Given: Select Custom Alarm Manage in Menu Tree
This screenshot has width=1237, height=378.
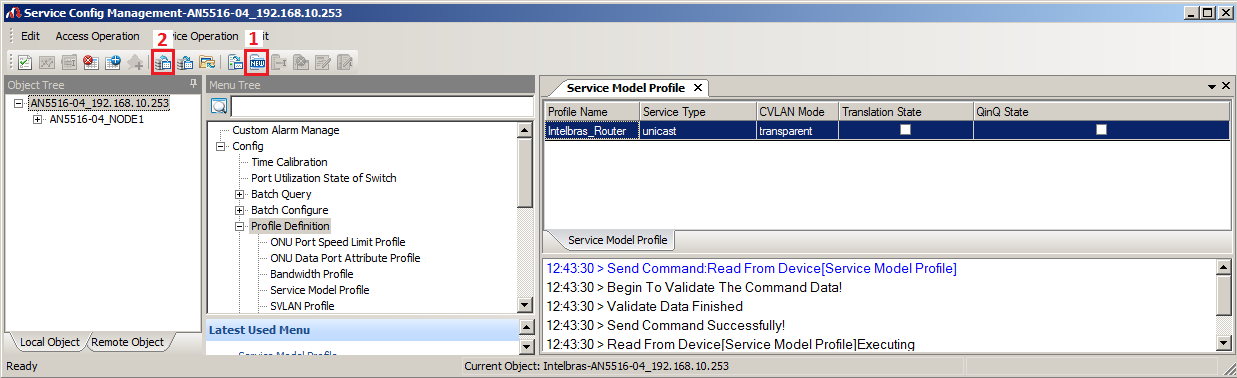Looking at the screenshot, I should pos(286,130).
